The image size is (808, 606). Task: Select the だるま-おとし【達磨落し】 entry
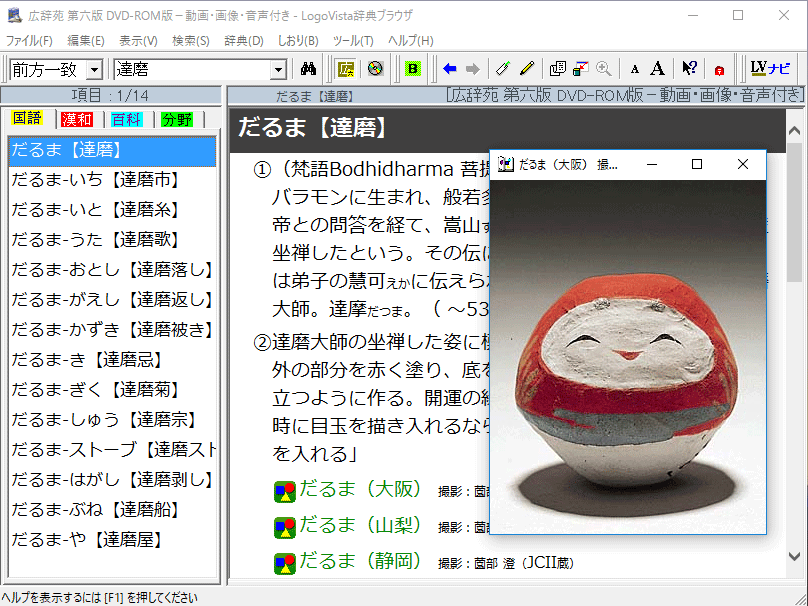pos(112,270)
